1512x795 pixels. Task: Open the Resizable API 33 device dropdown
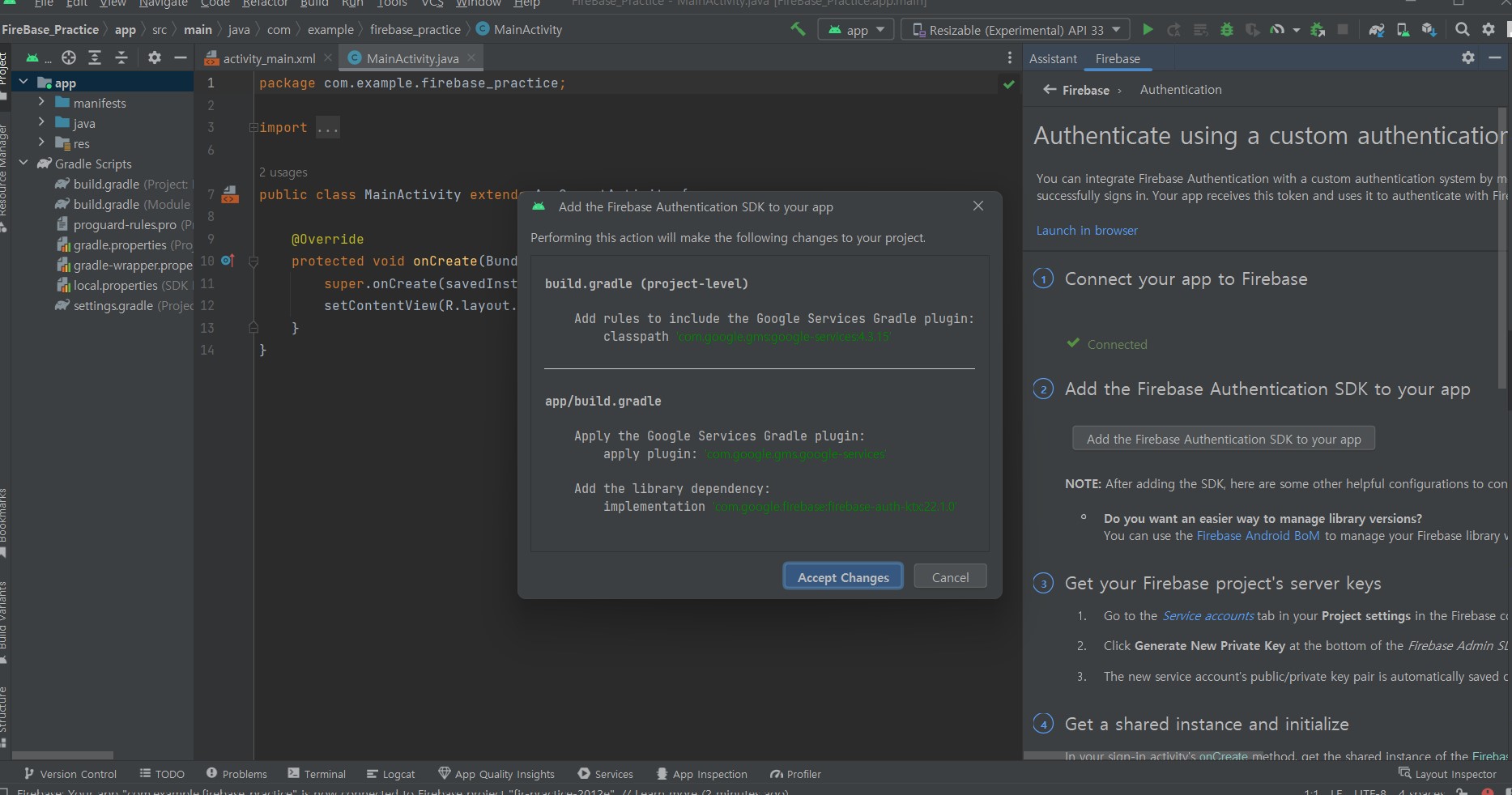click(1016, 30)
